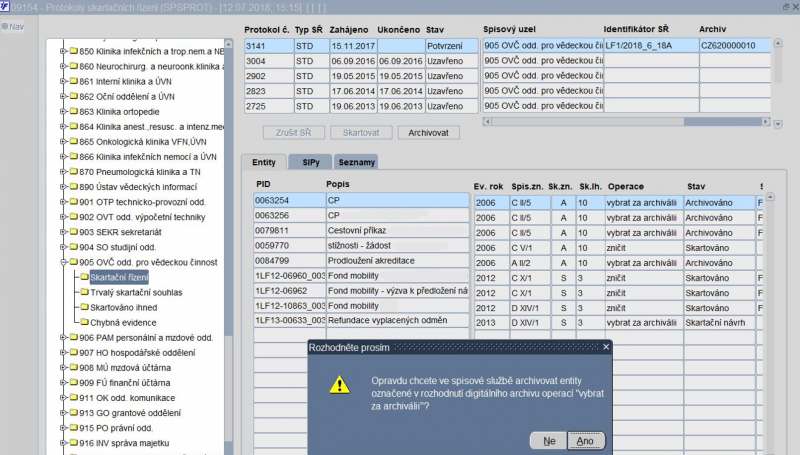Open the Seznamy tab

click(357, 162)
